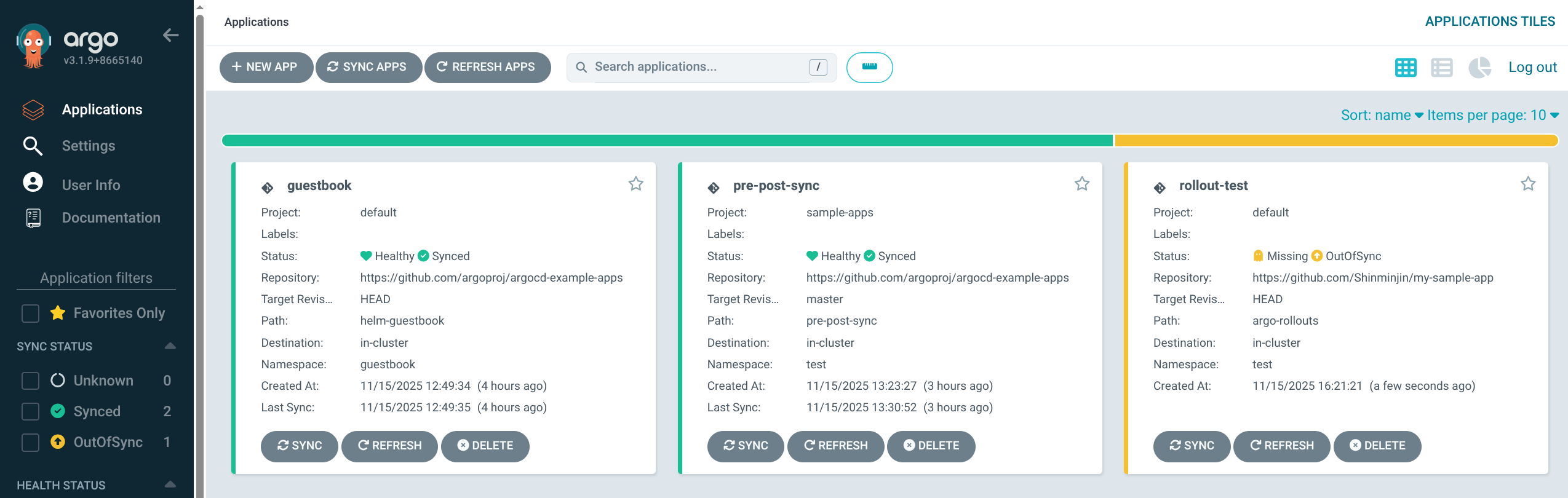1568x498 pixels.
Task: Open Applications via layers icon
Action: 33,109
